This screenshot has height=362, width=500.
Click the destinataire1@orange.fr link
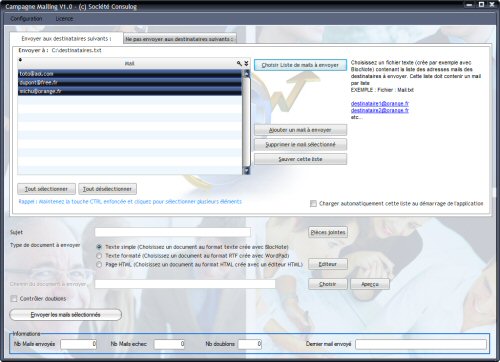380,103
